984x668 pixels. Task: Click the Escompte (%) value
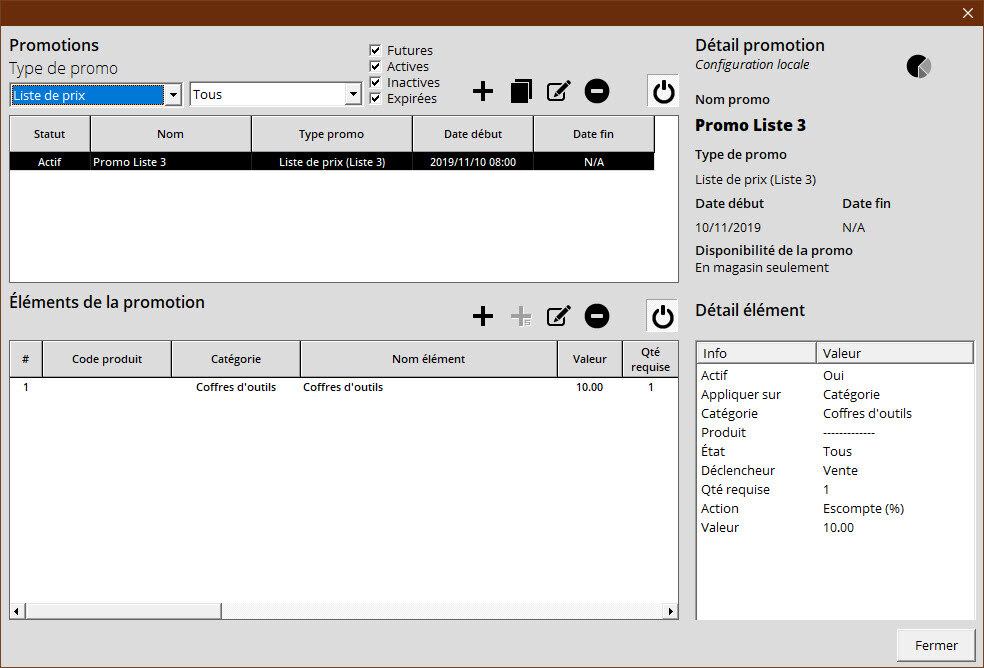coord(864,509)
